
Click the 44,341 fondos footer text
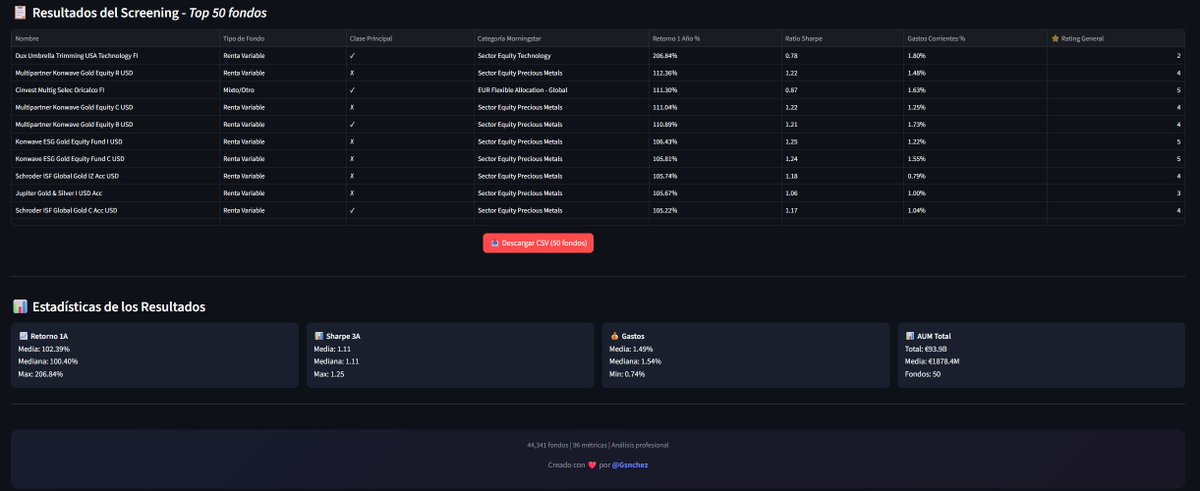[548, 444]
